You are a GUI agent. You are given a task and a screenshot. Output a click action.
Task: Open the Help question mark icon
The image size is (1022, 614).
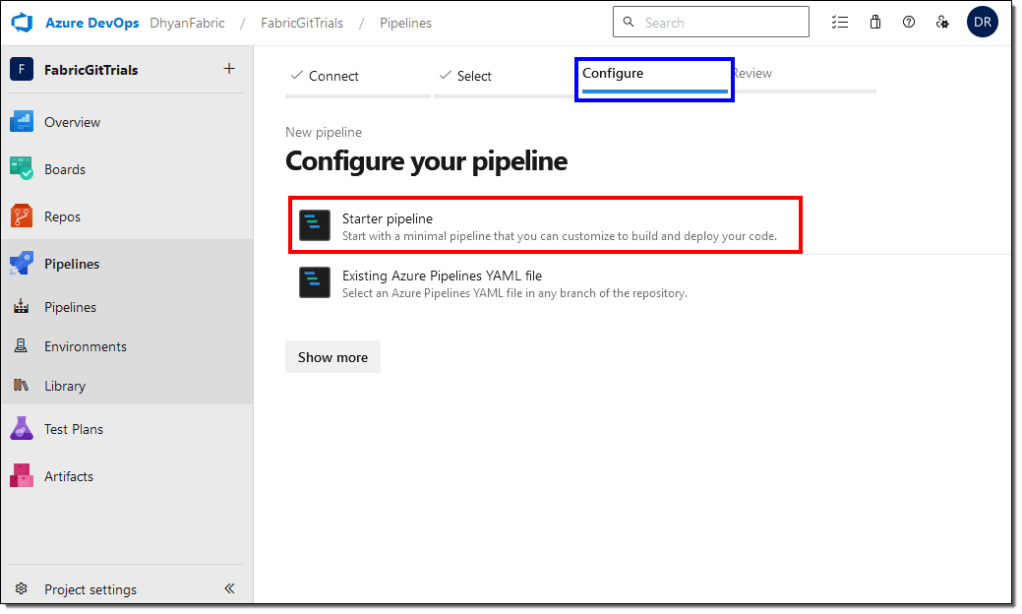[908, 22]
